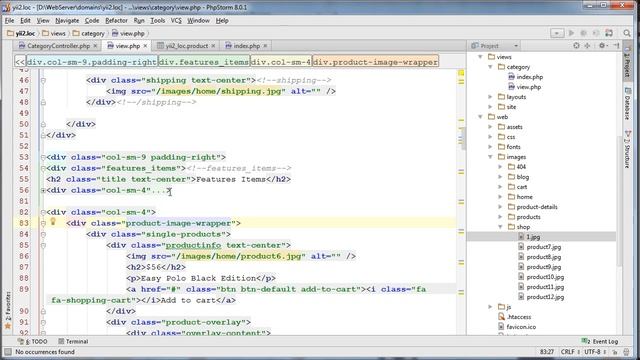Select the product-details folder

[x=532, y=207]
